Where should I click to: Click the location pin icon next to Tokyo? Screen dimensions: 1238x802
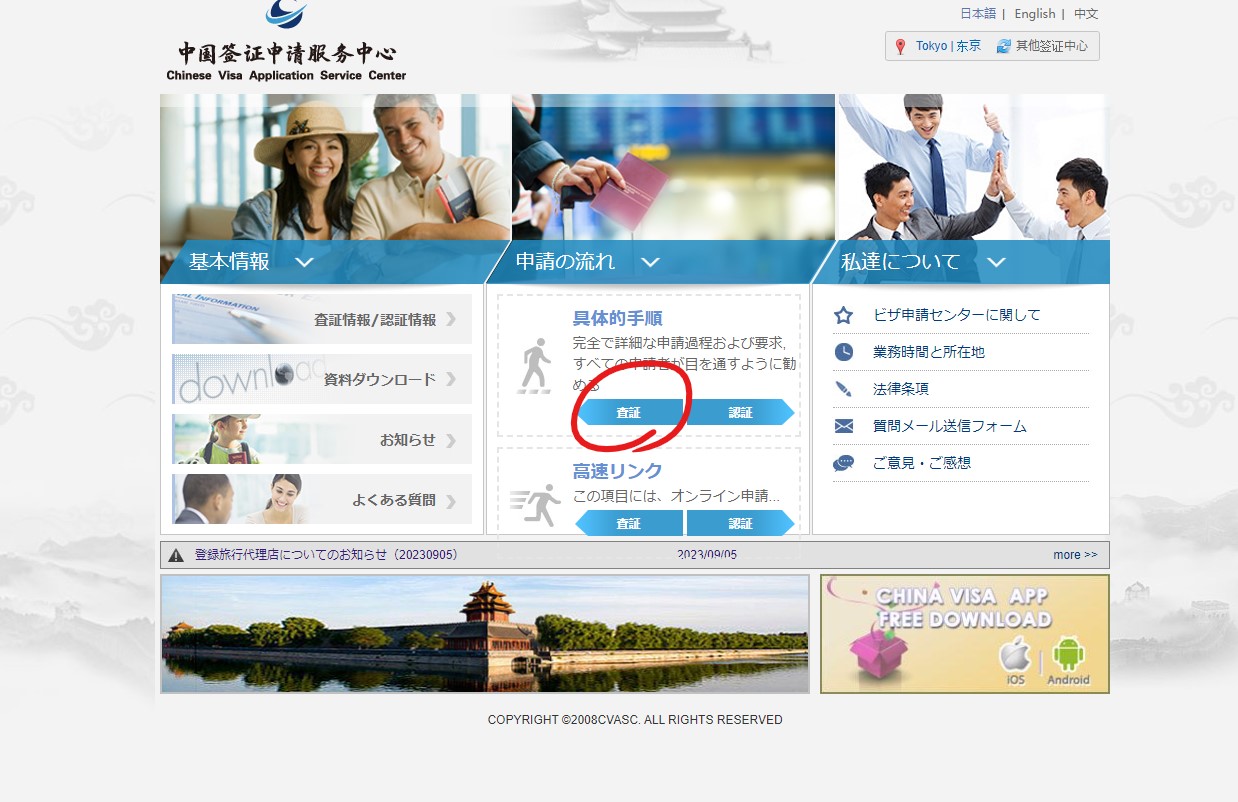tap(901, 45)
